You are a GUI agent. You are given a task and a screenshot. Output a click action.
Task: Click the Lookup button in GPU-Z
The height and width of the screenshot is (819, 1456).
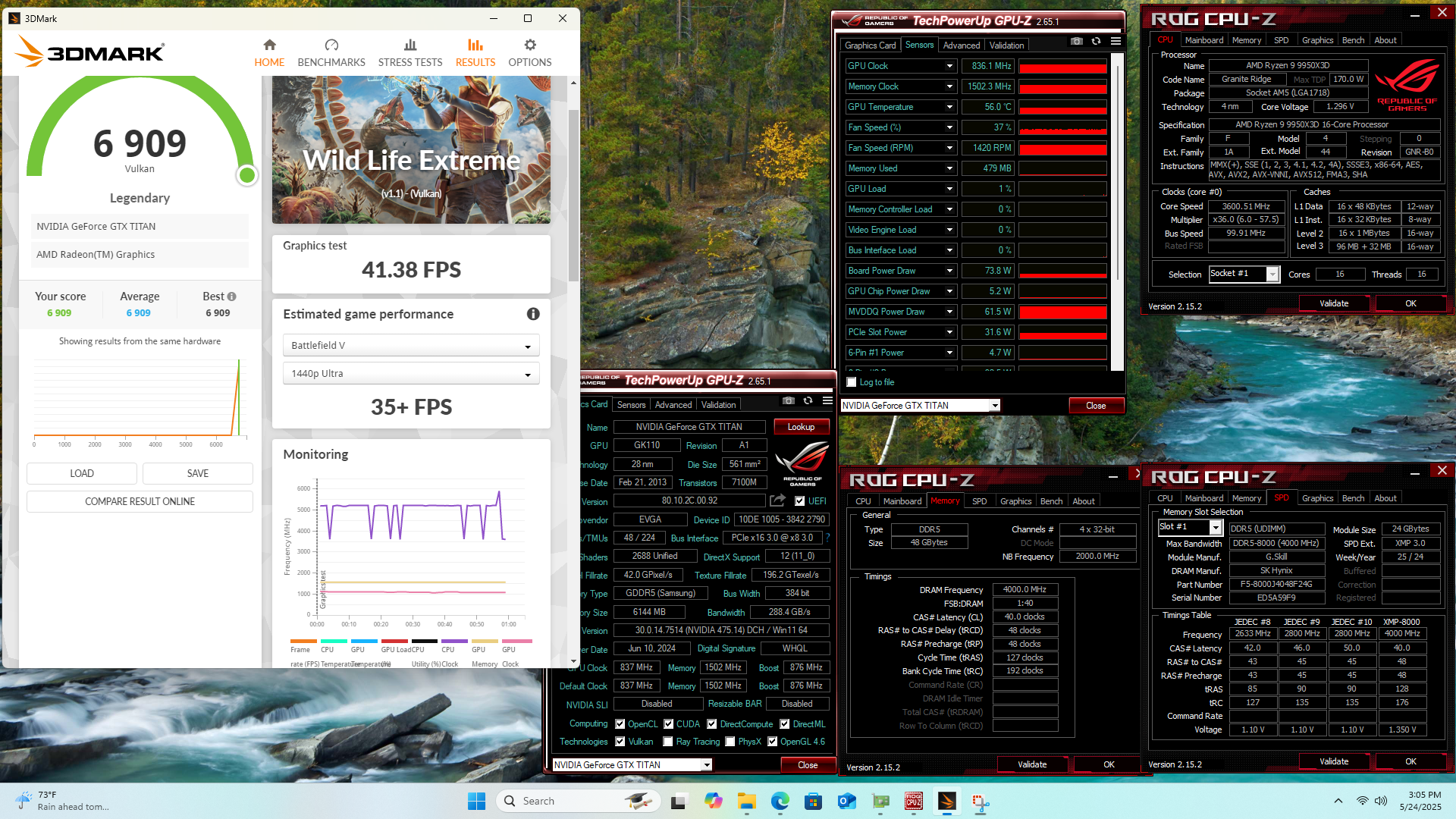coord(801,427)
